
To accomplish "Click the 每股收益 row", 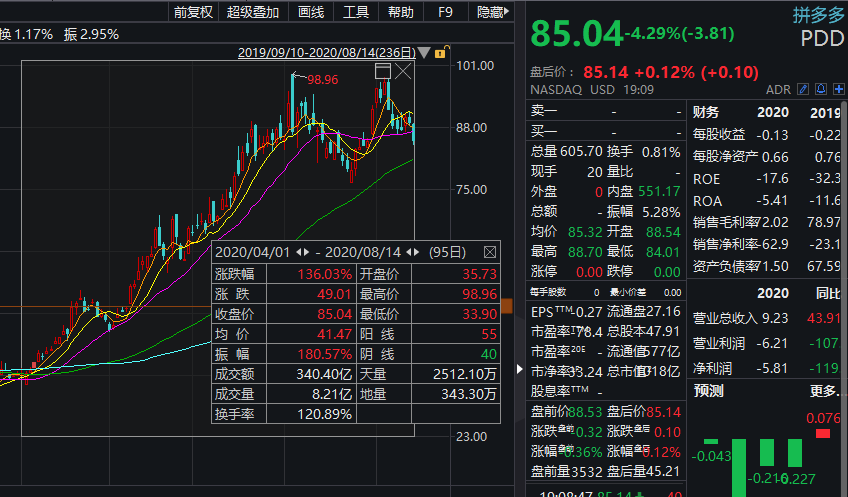I will [x=767, y=134].
